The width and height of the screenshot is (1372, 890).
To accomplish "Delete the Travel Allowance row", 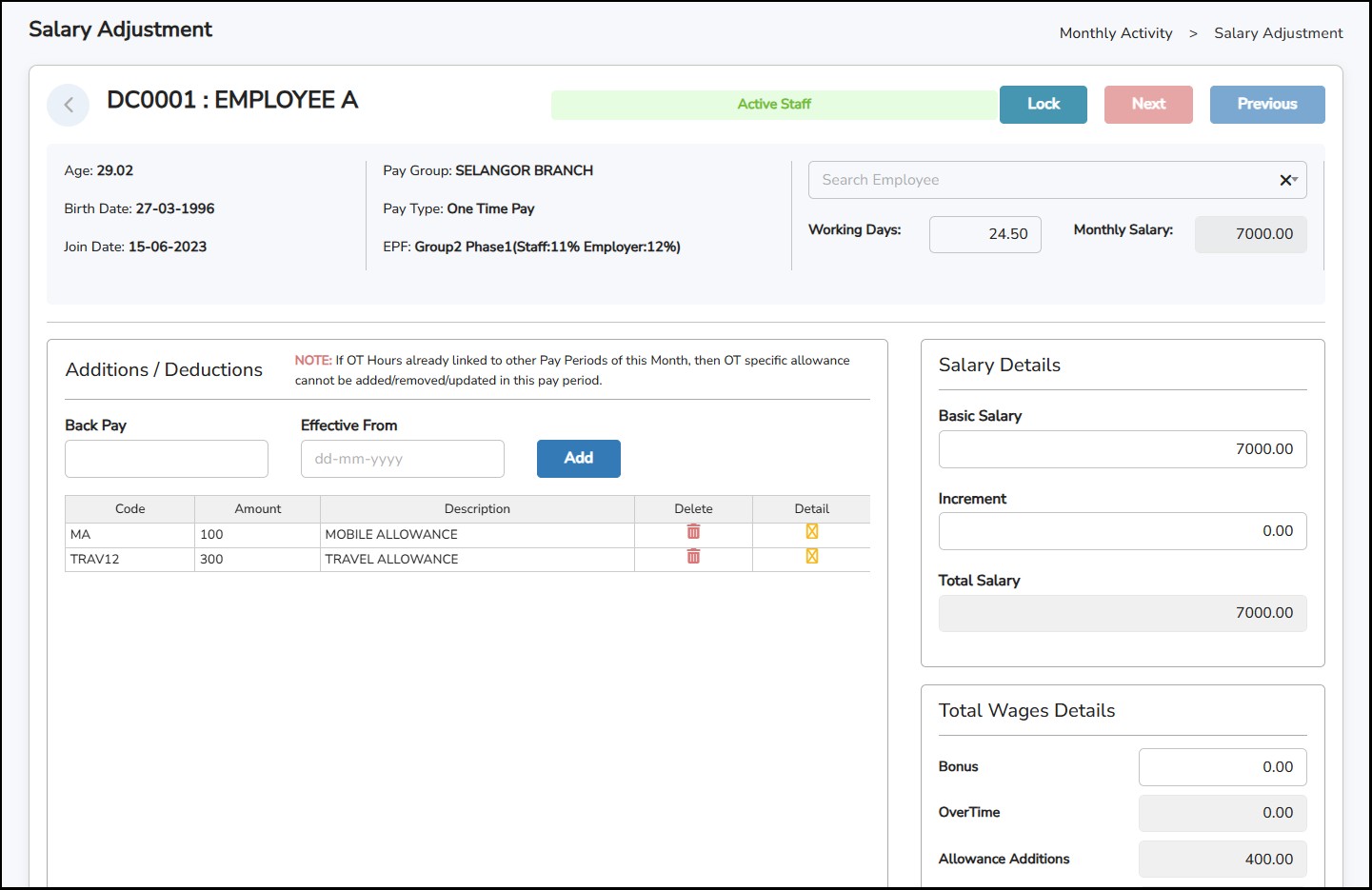I will point(693,557).
